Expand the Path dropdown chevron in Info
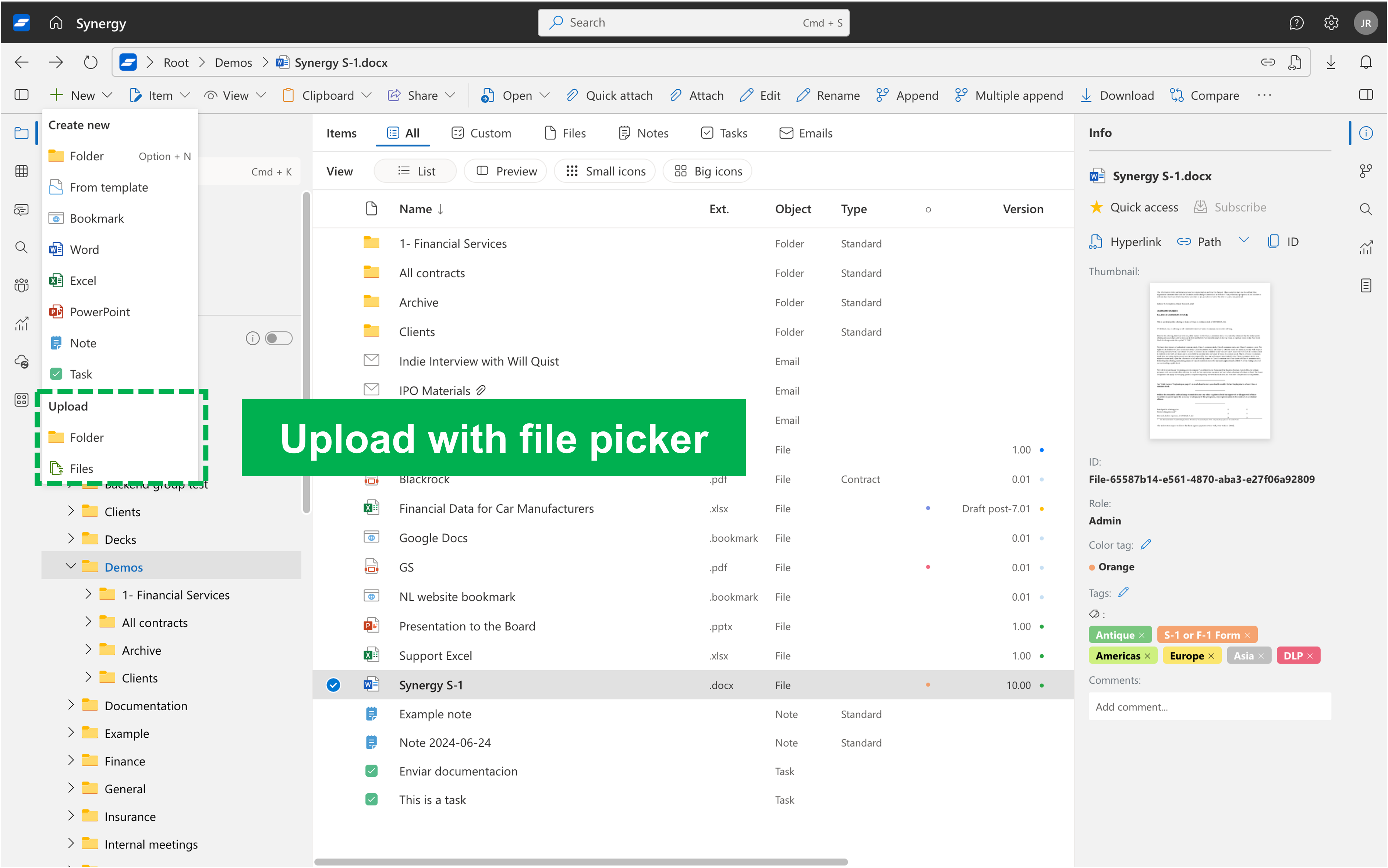The image size is (1388, 868). tap(1244, 241)
